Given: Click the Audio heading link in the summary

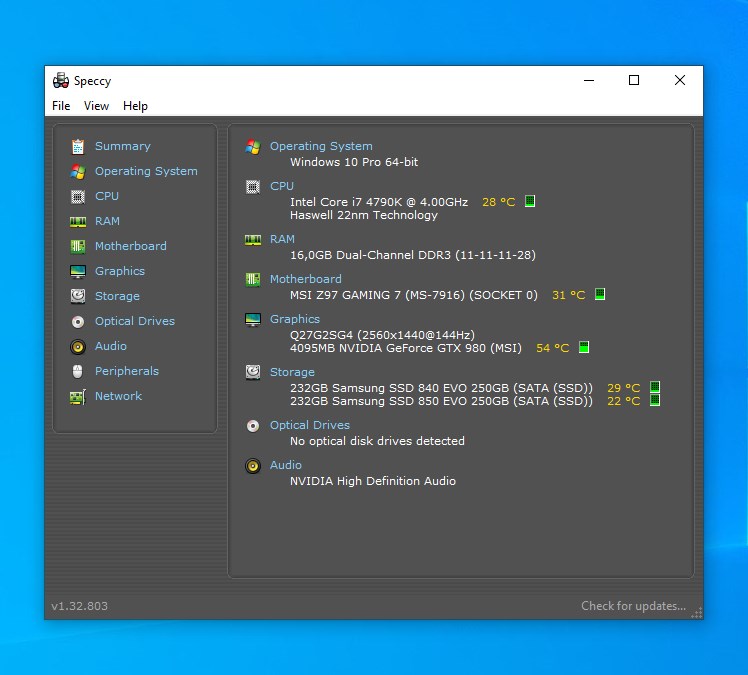Looking at the screenshot, I should pos(286,465).
